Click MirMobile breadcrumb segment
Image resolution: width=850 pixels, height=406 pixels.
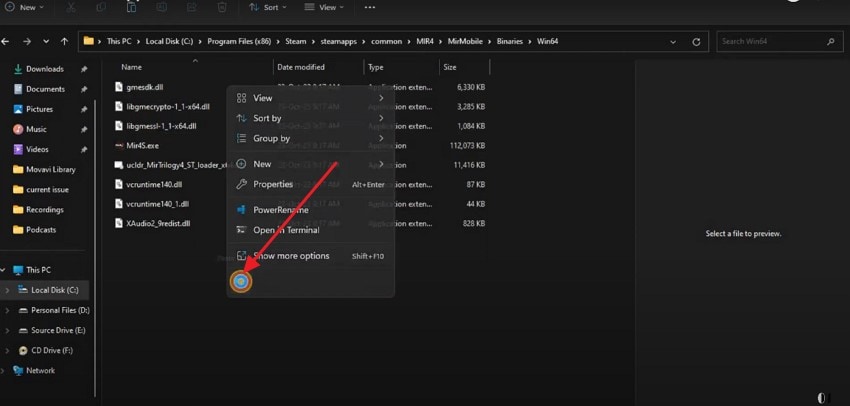[465, 41]
